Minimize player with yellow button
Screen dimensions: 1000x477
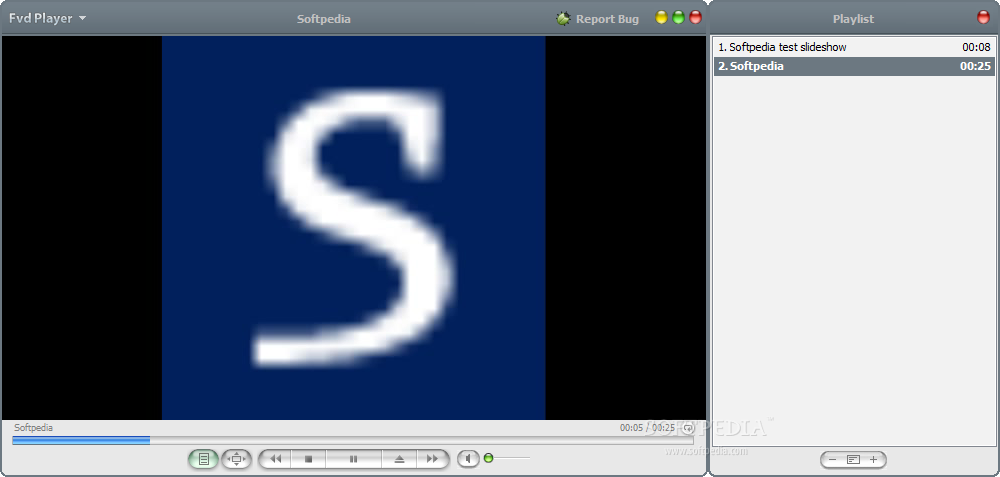tap(661, 18)
